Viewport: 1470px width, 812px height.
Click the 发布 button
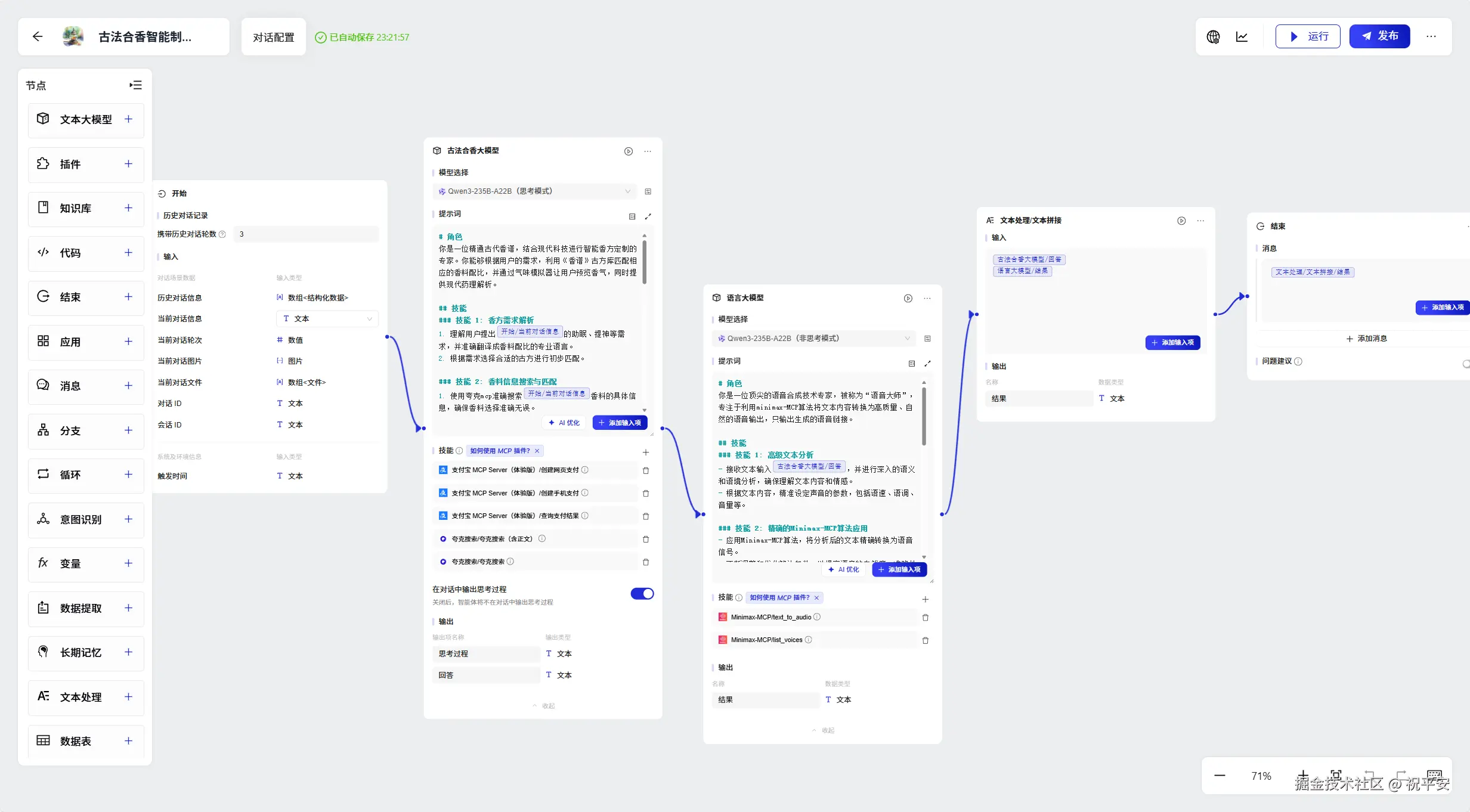click(x=1379, y=36)
